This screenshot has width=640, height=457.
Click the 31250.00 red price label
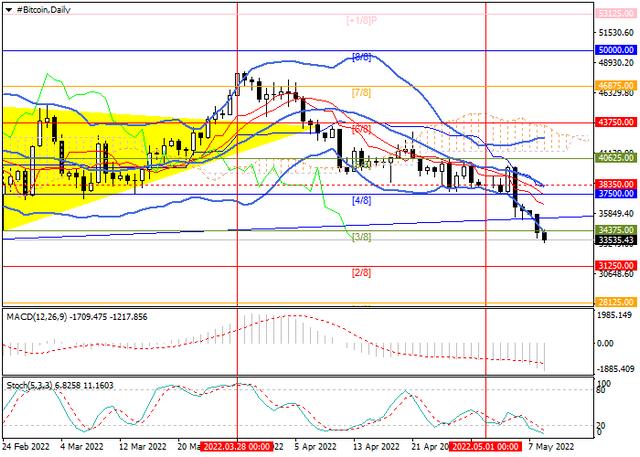(616, 266)
